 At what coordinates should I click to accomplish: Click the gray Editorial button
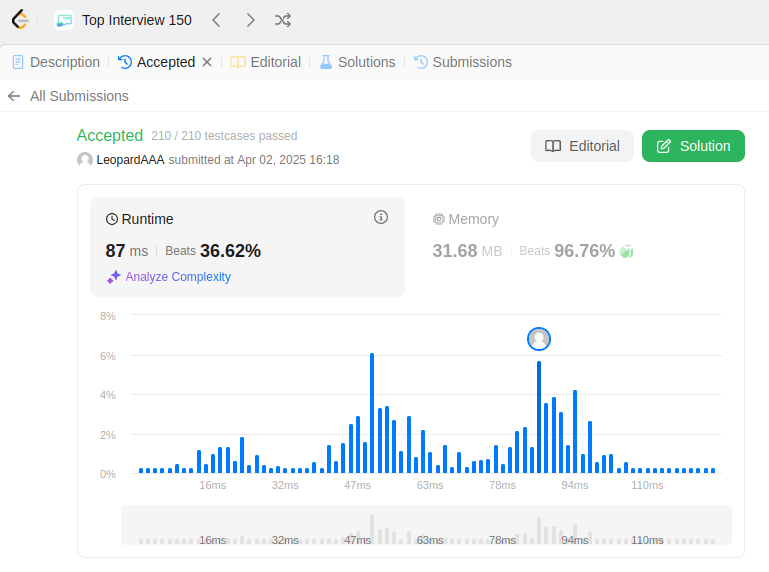(582, 146)
